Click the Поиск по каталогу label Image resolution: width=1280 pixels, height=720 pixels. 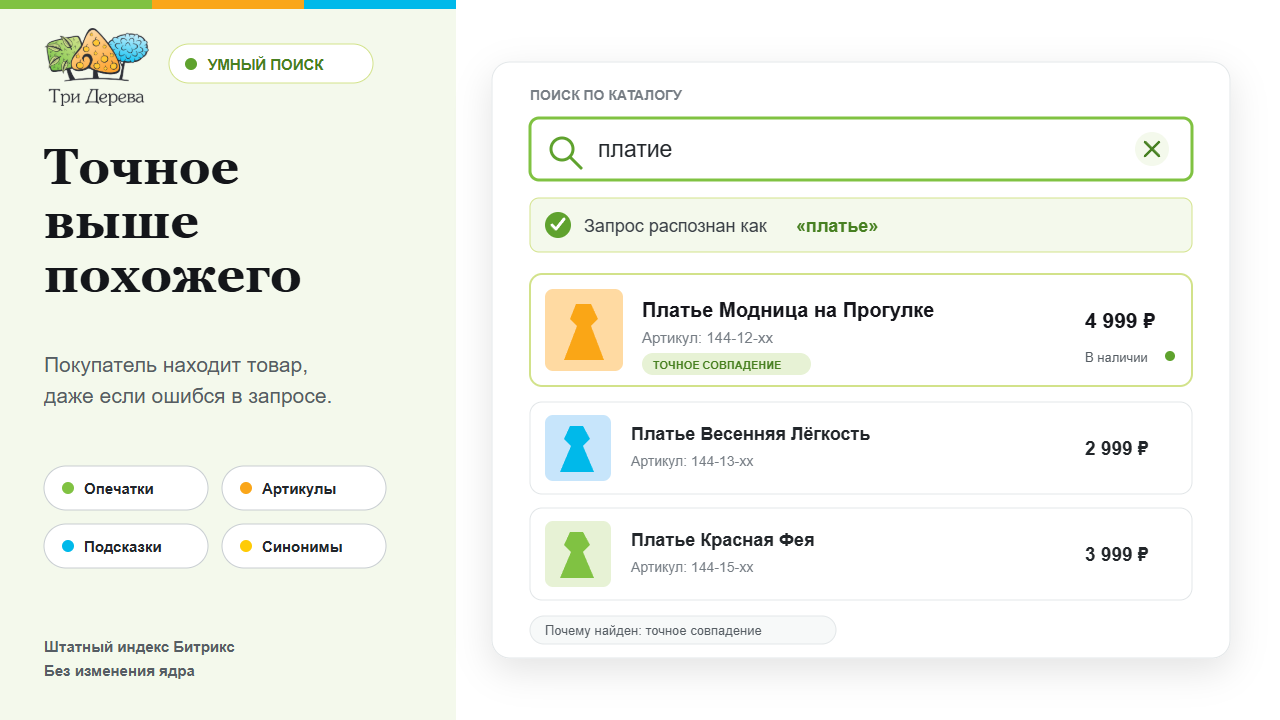point(606,95)
